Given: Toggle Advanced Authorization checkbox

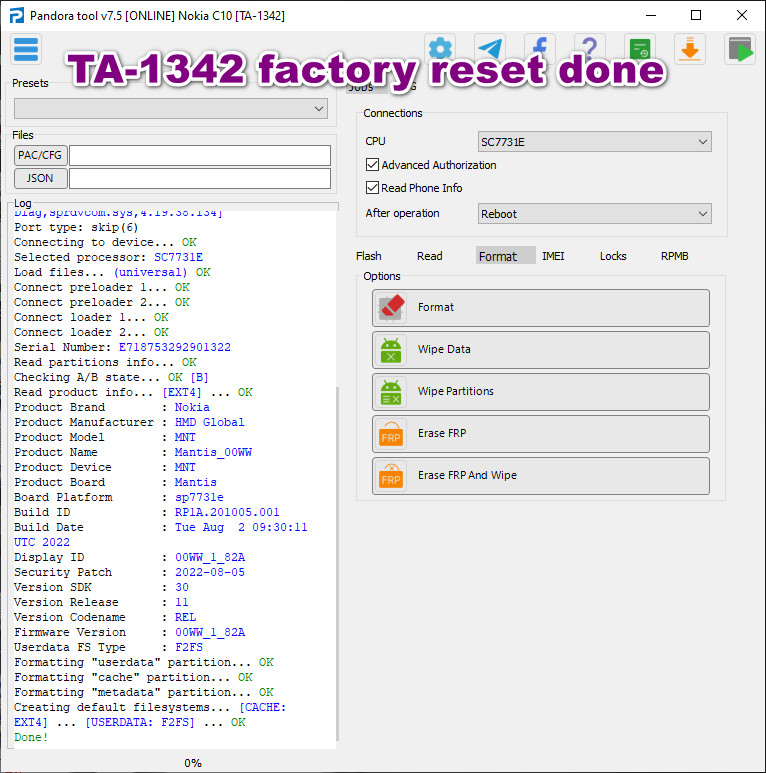Looking at the screenshot, I should tap(373, 165).
